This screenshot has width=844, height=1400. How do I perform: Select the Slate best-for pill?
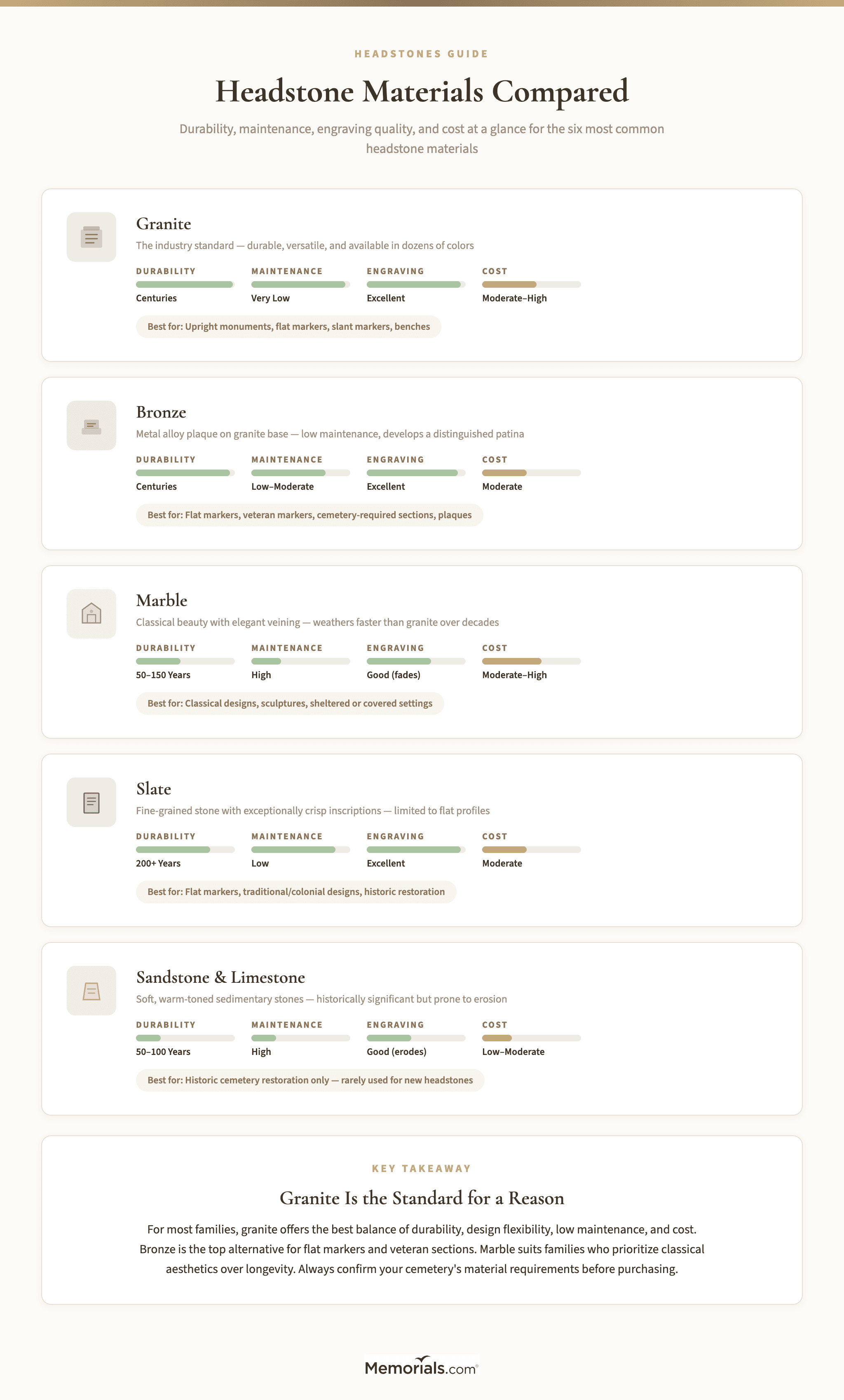click(295, 891)
